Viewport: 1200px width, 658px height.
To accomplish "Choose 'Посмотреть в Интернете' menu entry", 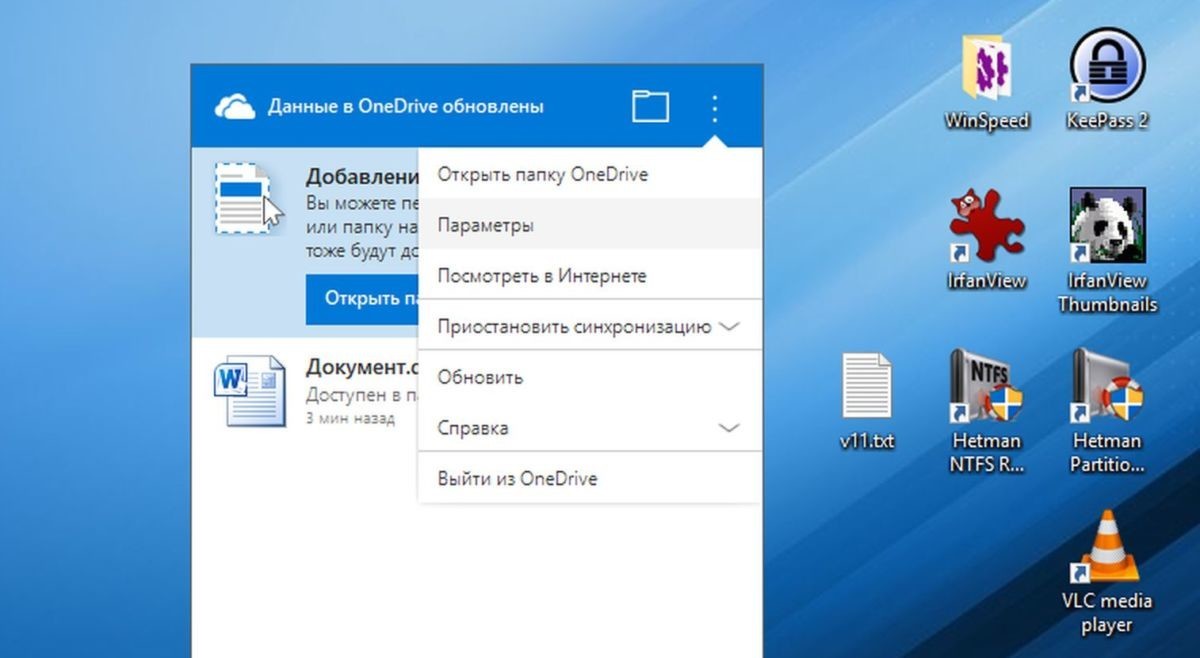I will point(590,276).
